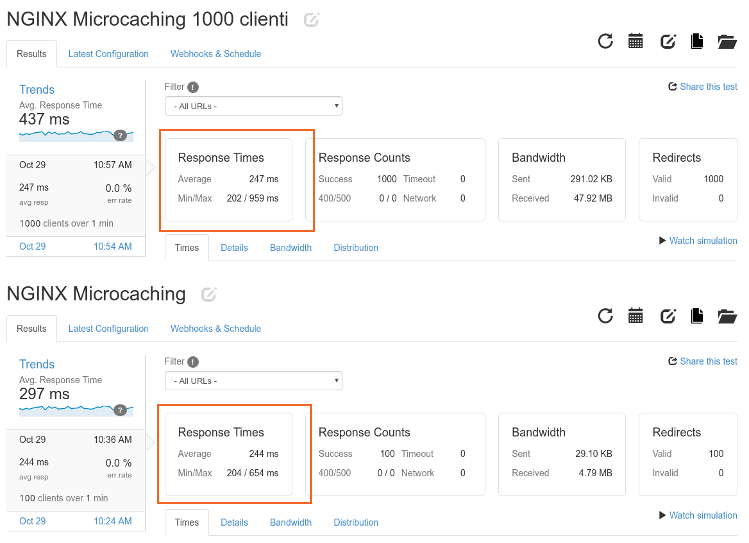Click 'Watch simulation' in lower Microcaching test
Image resolution: width=749 pixels, height=543 pixels.
pyautogui.click(x=698, y=515)
